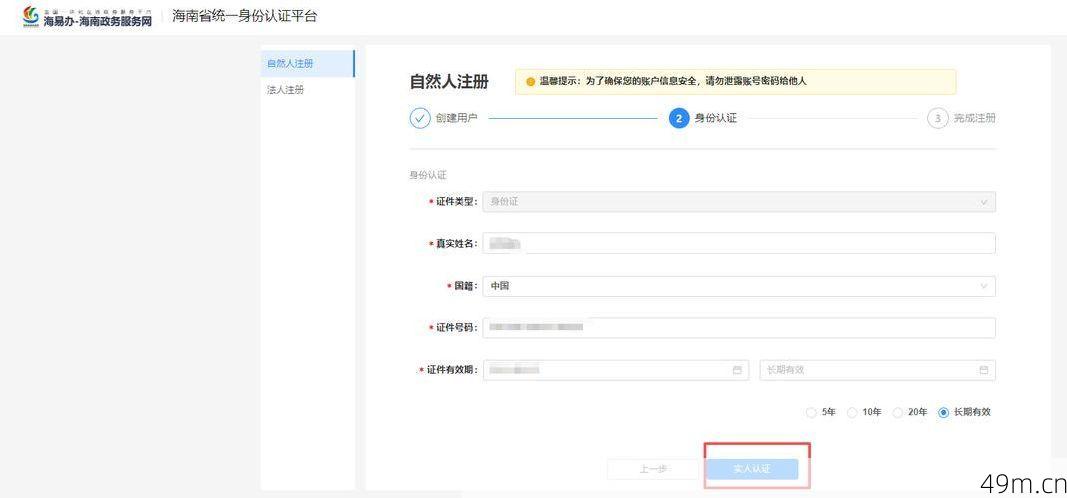
Task: Open the end date calendar icon
Action: pos(983,370)
